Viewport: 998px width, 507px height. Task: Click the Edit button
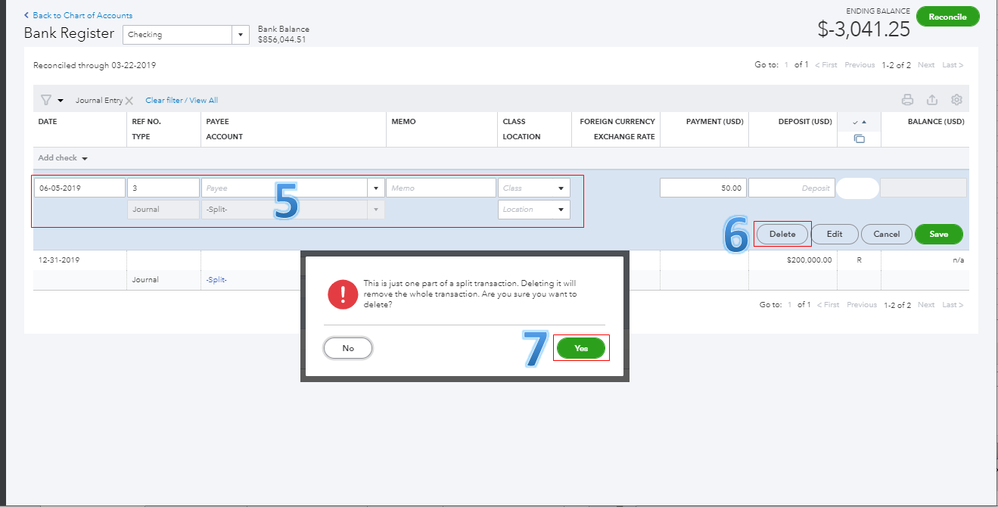pyautogui.click(x=834, y=234)
